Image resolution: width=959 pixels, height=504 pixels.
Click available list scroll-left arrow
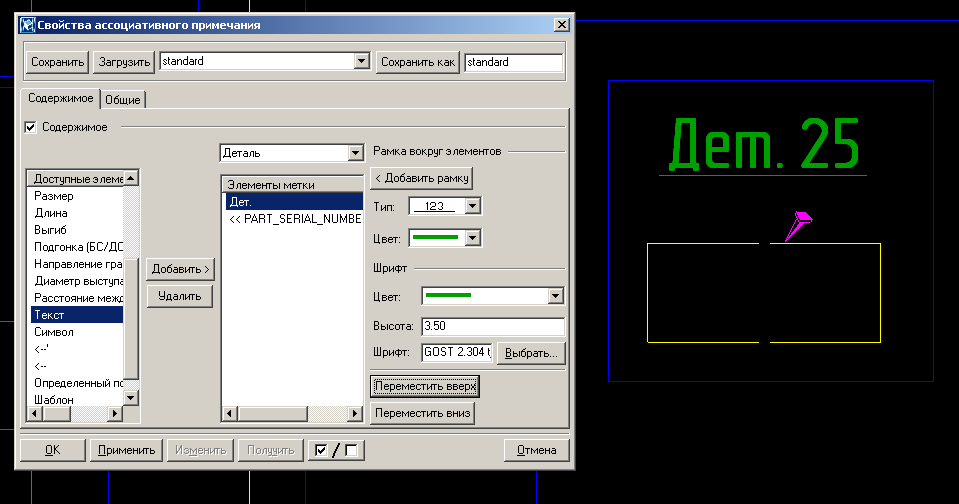coord(35,413)
